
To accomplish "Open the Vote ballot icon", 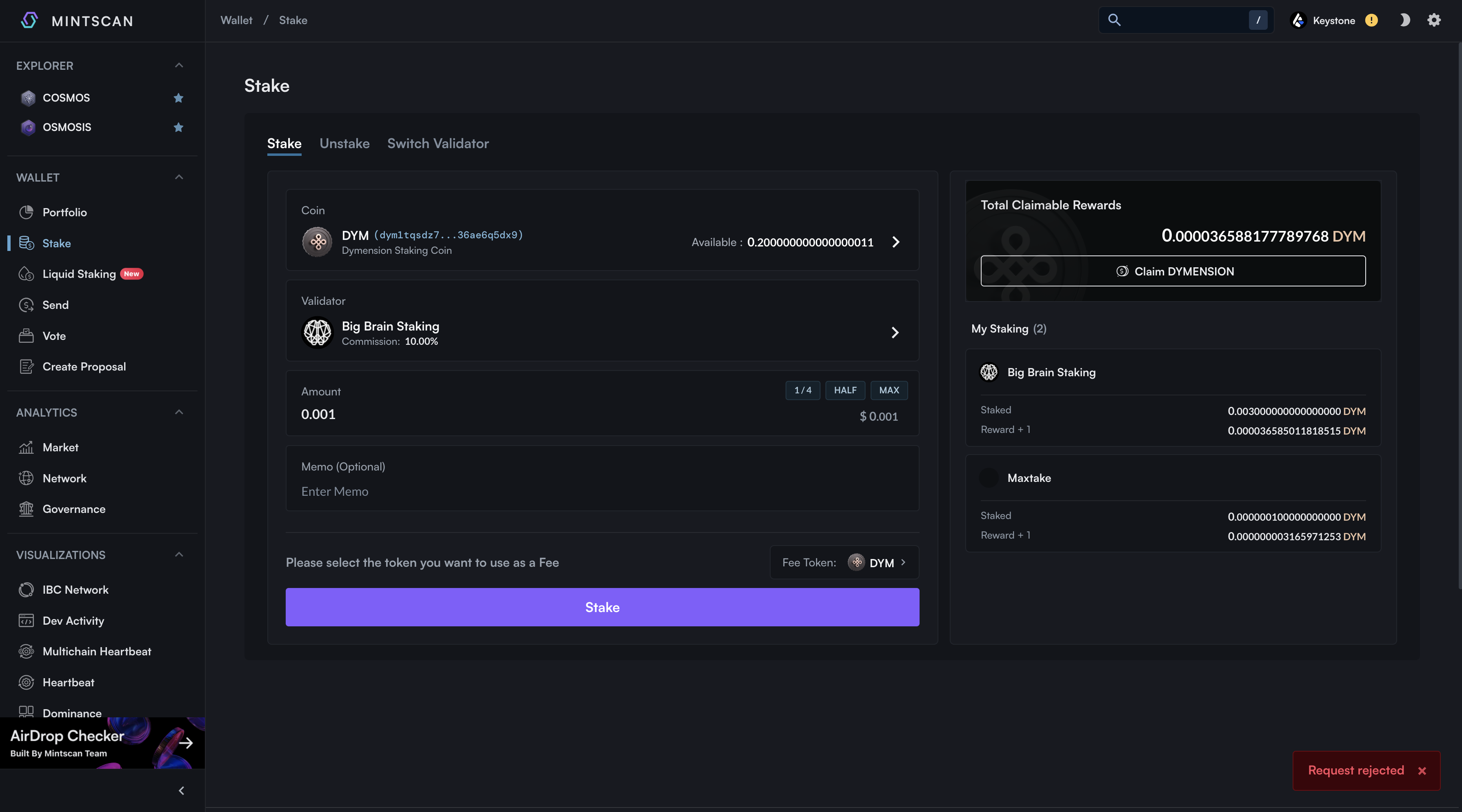I will pyautogui.click(x=26, y=336).
